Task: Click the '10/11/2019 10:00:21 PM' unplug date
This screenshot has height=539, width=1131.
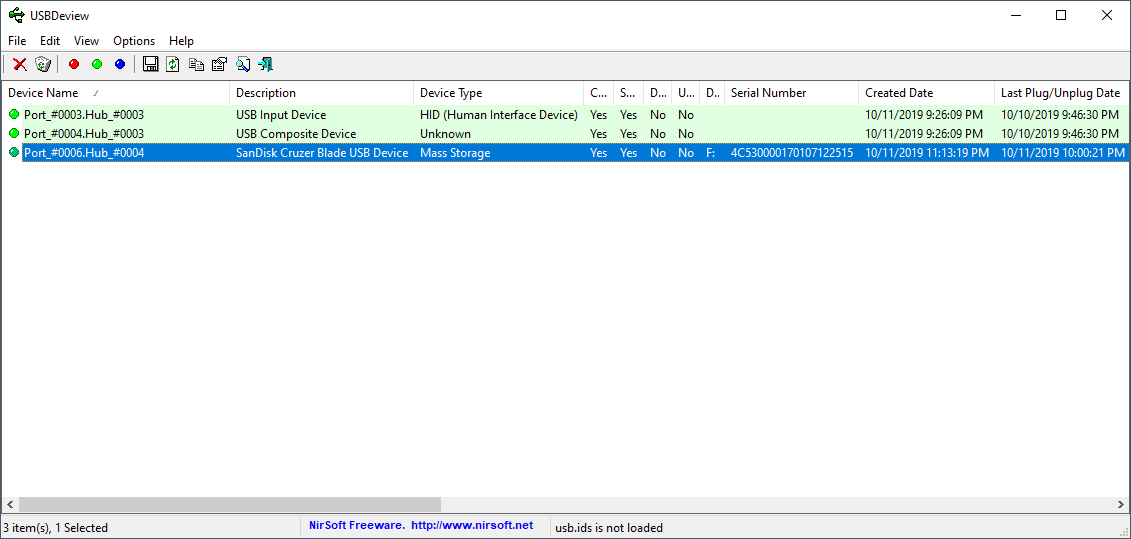Action: 1062,153
